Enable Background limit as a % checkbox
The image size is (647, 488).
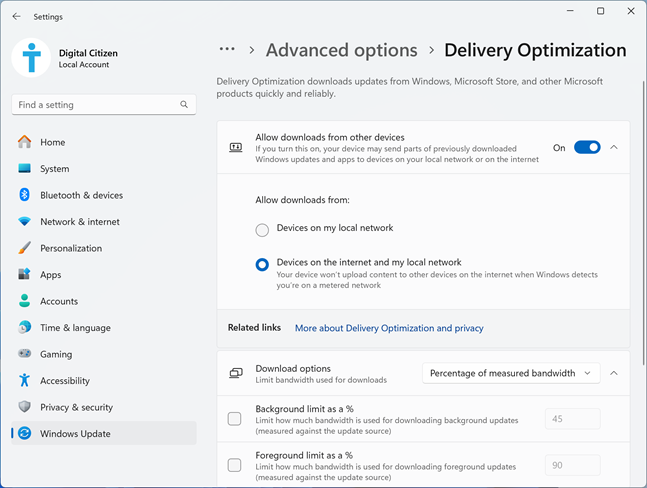[234, 419]
